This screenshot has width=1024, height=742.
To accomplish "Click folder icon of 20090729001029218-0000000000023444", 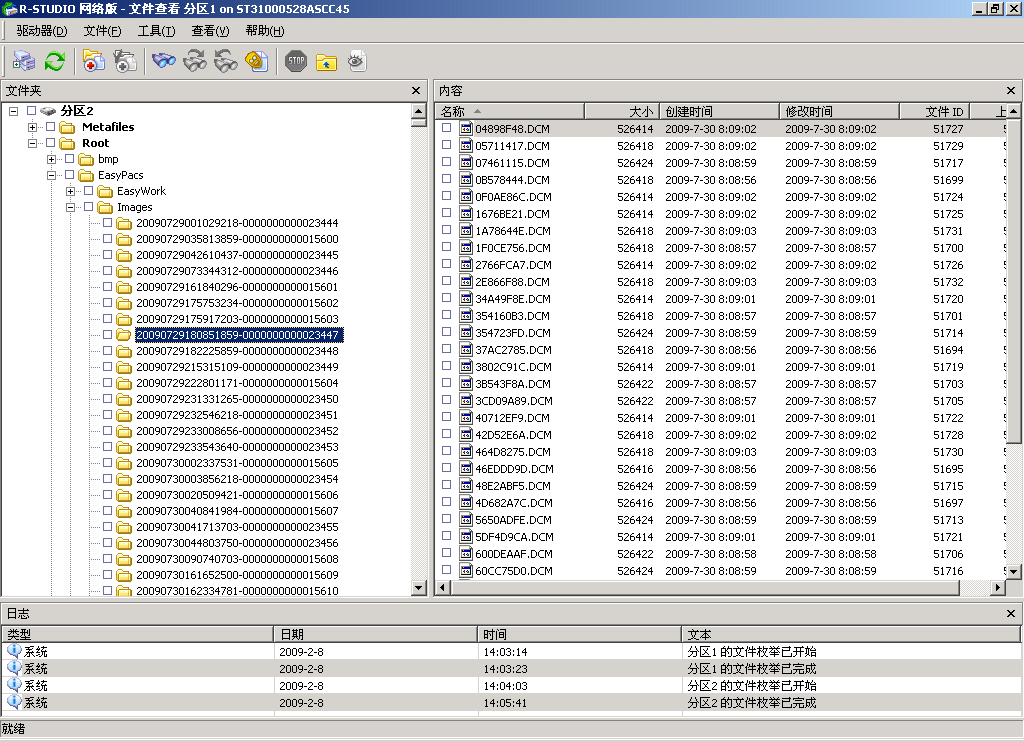I will pos(124,223).
